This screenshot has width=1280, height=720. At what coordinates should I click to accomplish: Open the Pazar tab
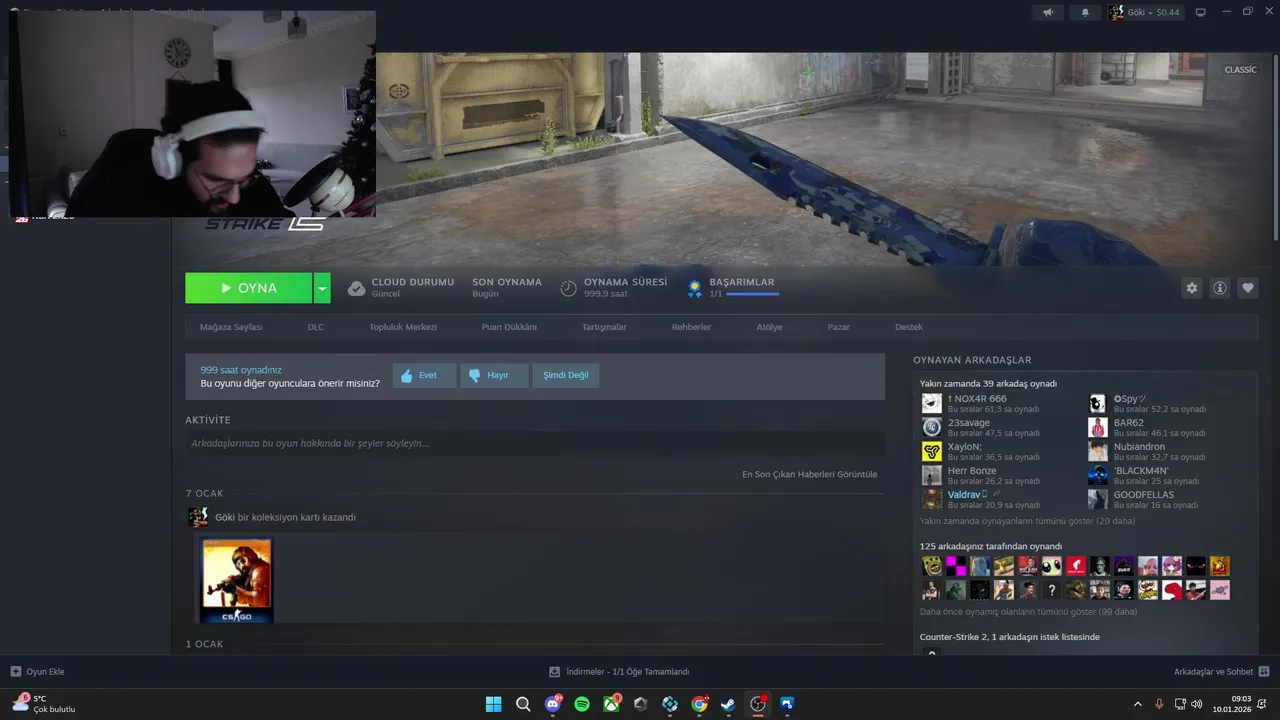tap(839, 327)
